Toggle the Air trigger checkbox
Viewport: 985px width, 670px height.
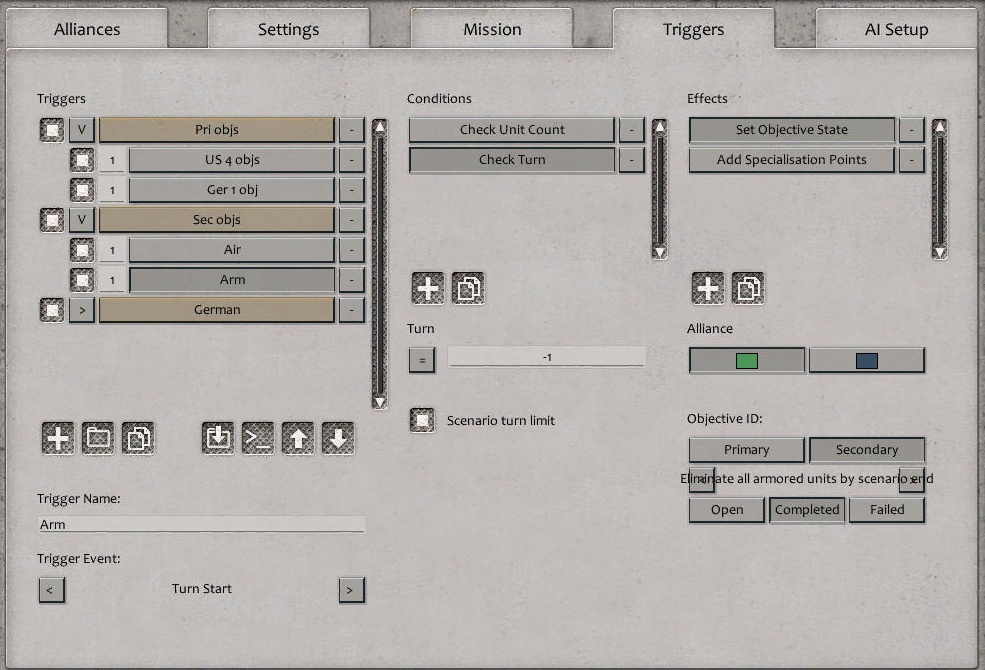[82, 250]
